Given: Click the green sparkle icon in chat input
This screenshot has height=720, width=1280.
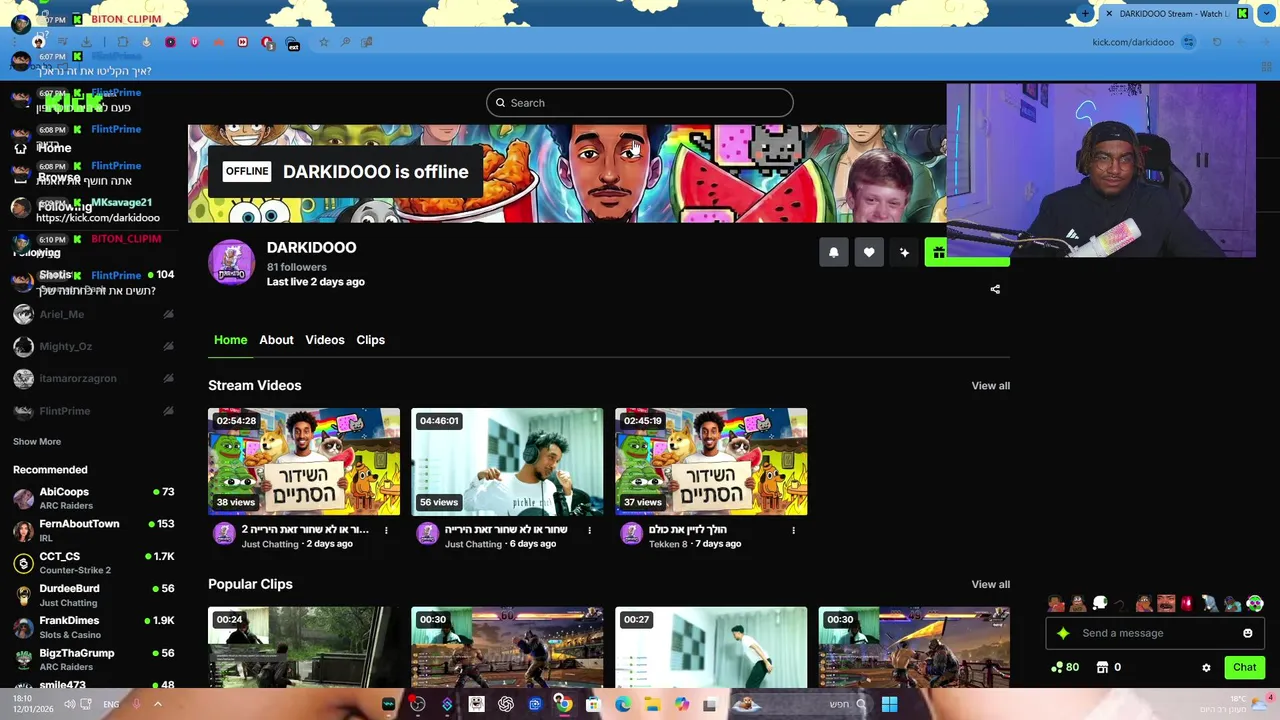Looking at the screenshot, I should [1063, 633].
